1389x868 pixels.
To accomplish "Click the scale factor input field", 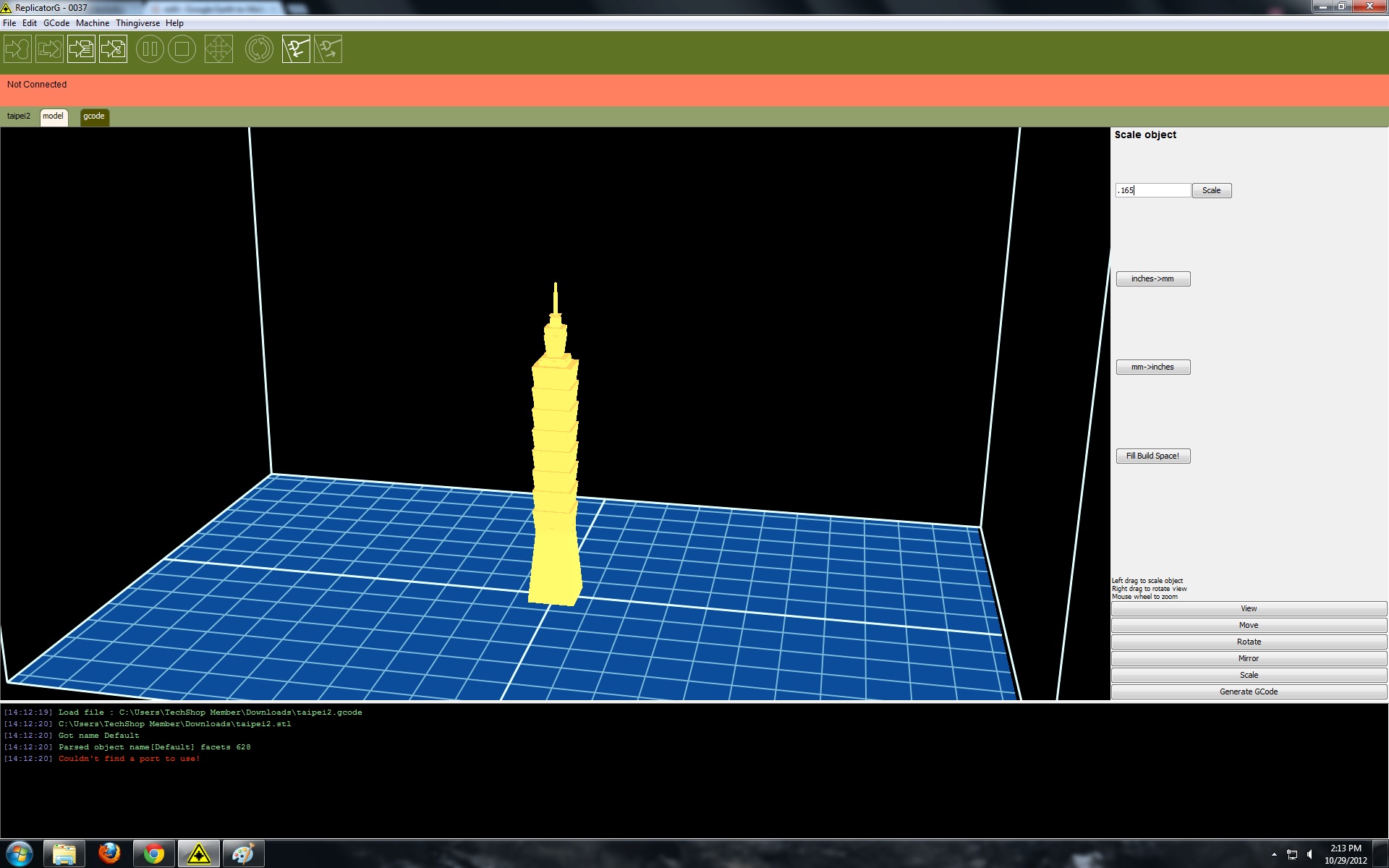I will point(1152,191).
